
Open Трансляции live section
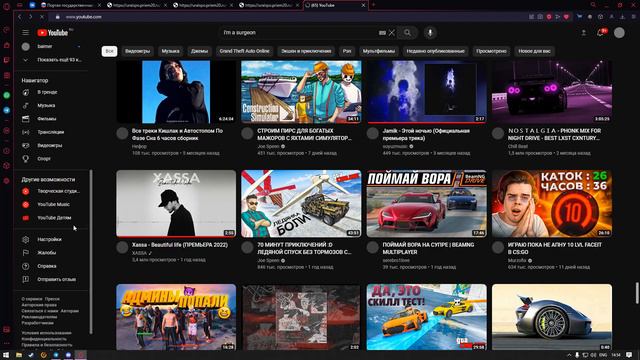coord(51,132)
